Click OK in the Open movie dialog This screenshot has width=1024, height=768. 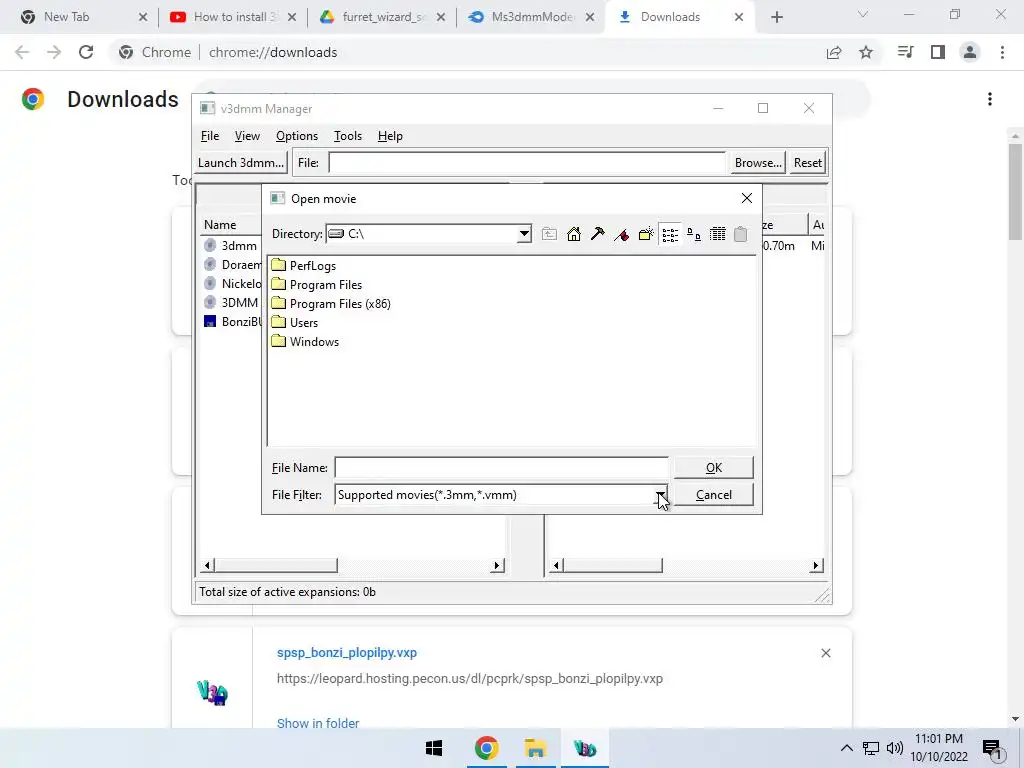[x=713, y=468]
